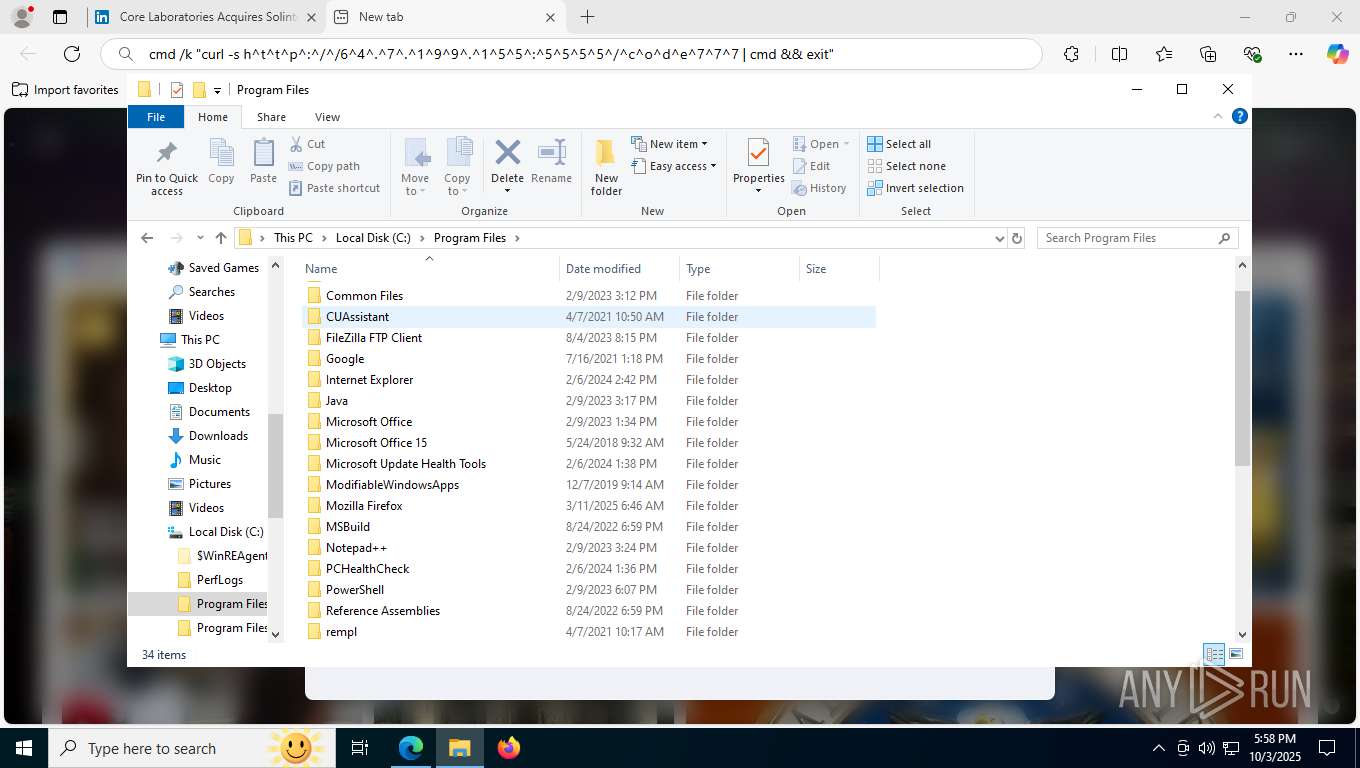Screen dimensions: 1360x768
Task: Click Local Disk (C:) breadcrumb
Action: 373,238
